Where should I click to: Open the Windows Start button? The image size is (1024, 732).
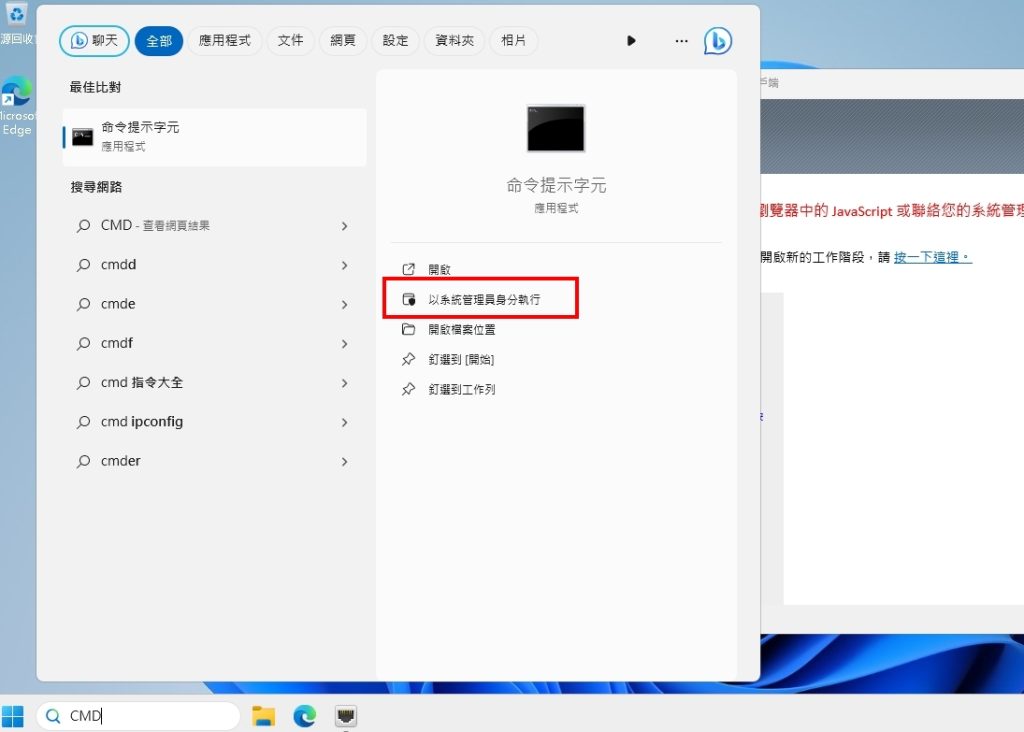point(12,716)
